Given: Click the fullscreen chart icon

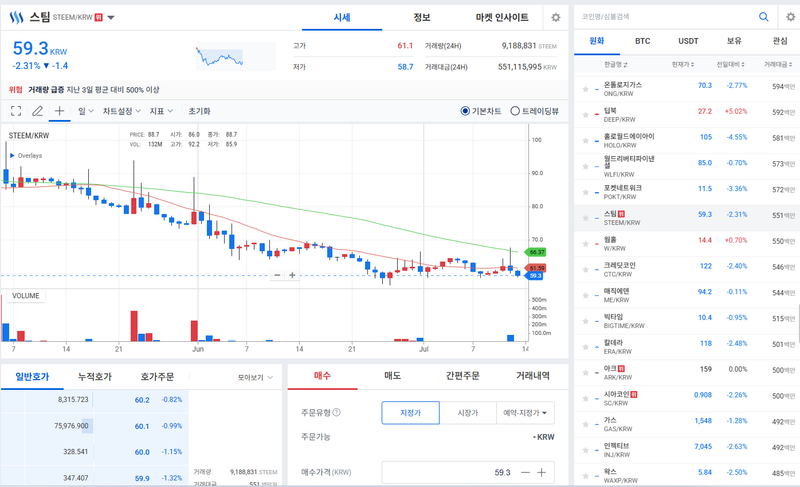Looking at the screenshot, I should 16,111.
